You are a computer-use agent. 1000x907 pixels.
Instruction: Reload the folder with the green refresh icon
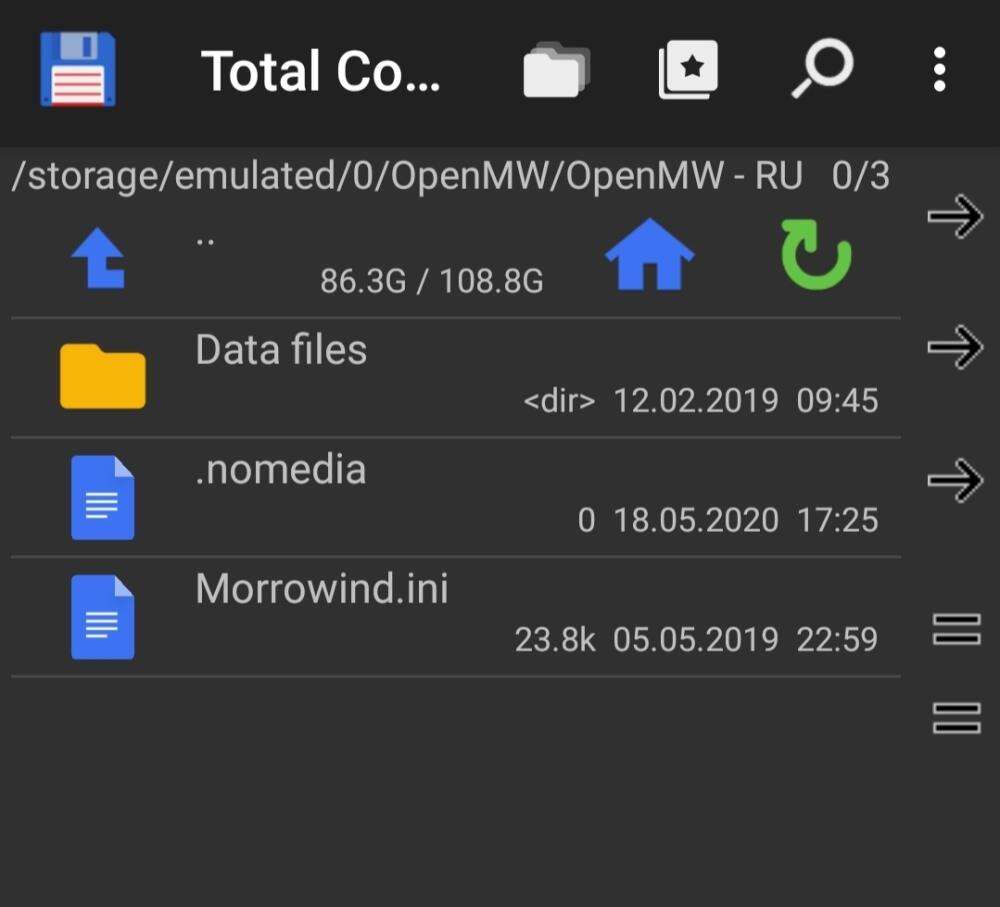(816, 254)
